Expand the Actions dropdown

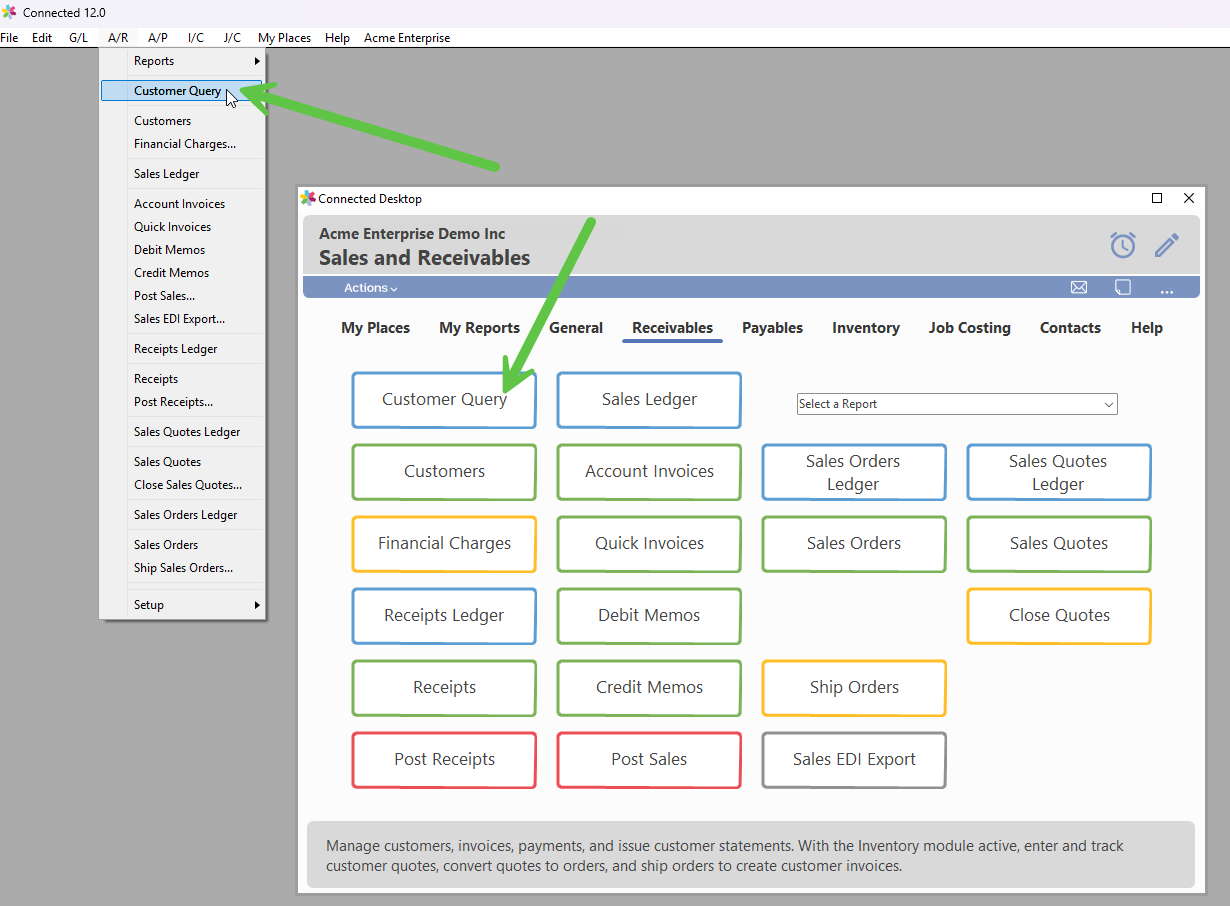[x=371, y=288]
